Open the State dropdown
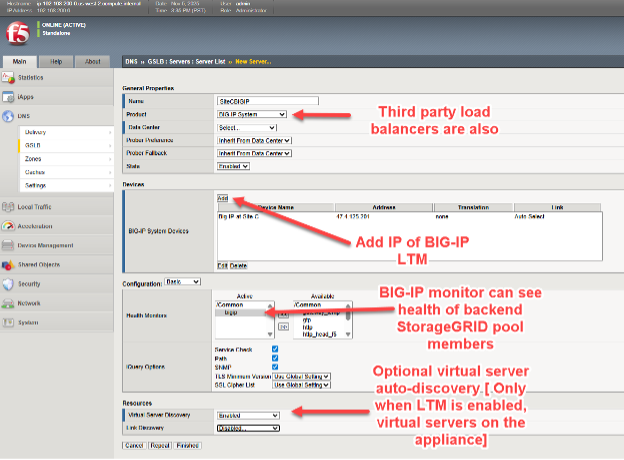624x460 pixels. pyautogui.click(x=233, y=166)
